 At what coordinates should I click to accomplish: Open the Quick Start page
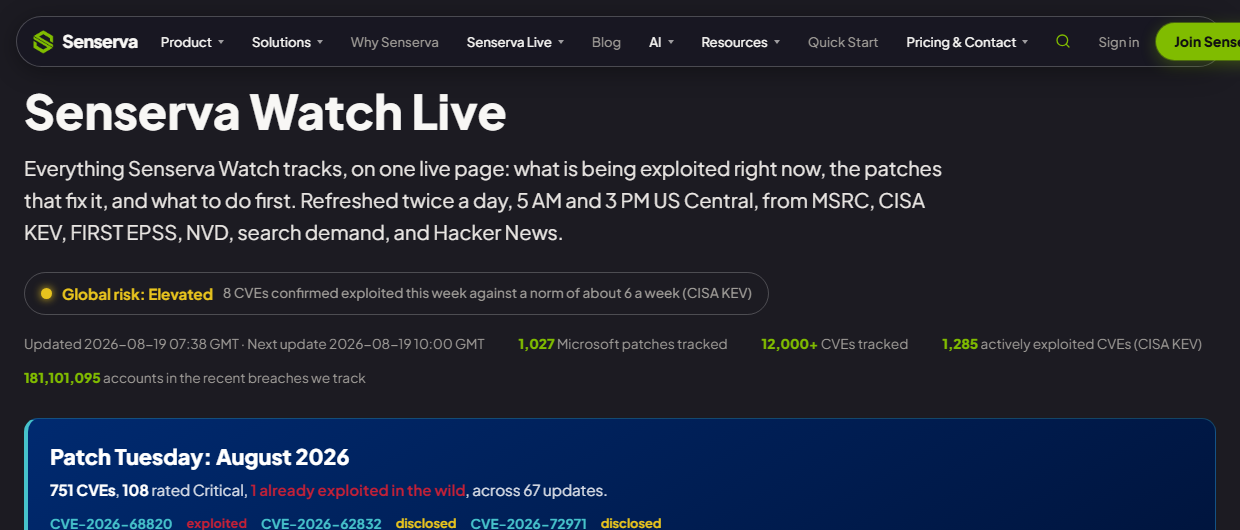[x=843, y=42]
